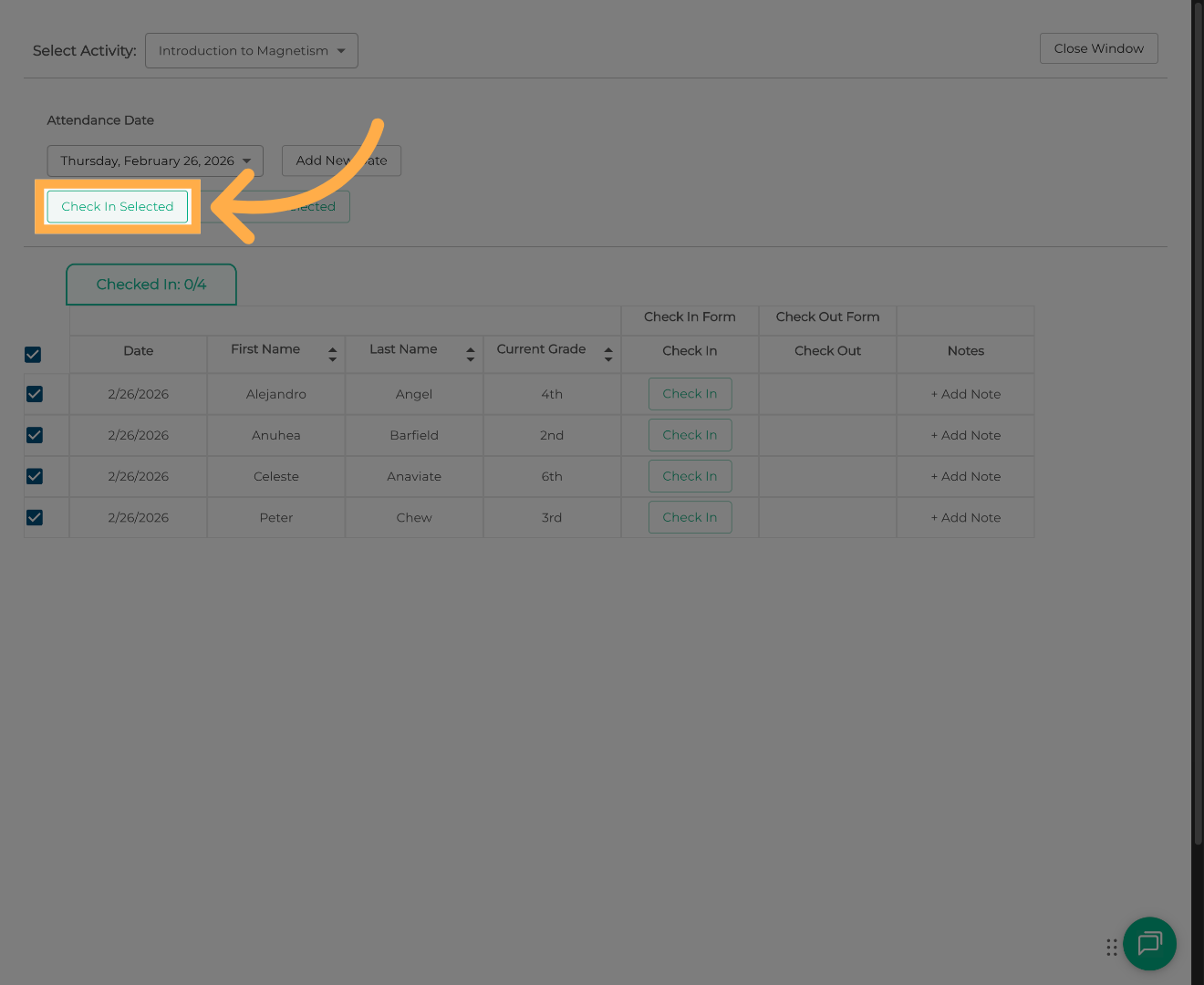Screen dimensions: 1204x985
Task: Expand the Attendance Date dropdown
Action: (155, 161)
